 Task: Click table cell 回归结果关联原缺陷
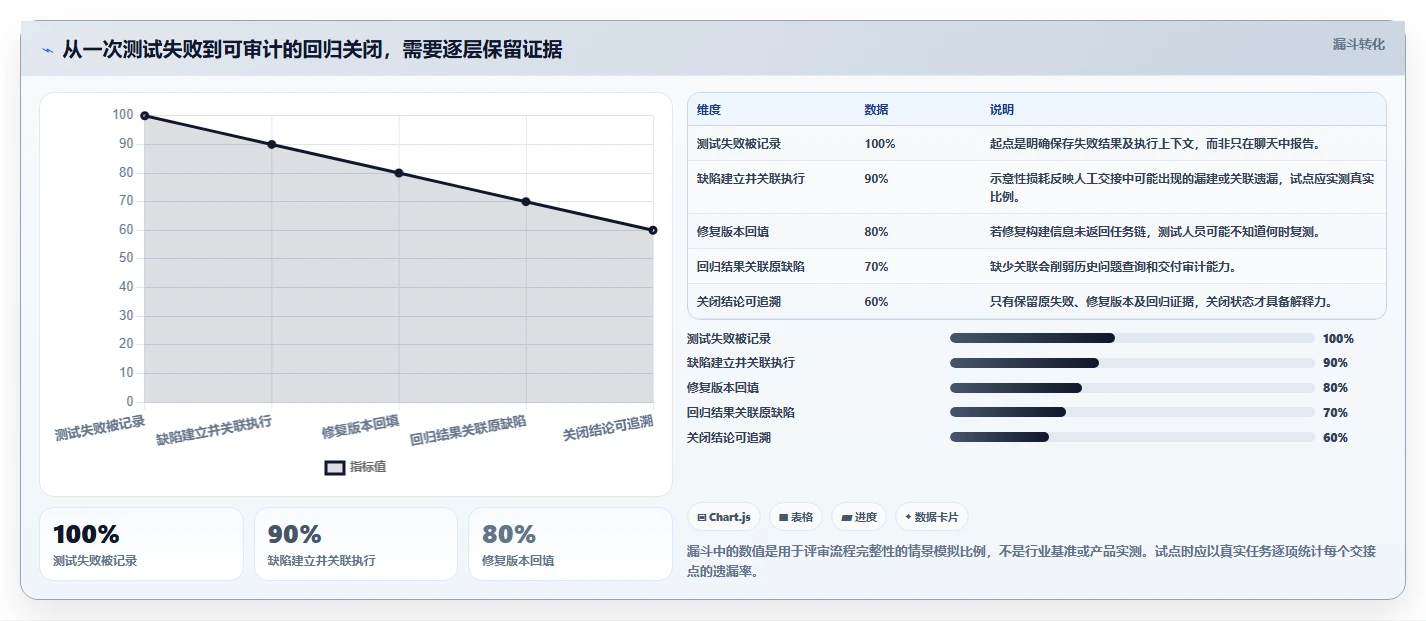(751, 267)
